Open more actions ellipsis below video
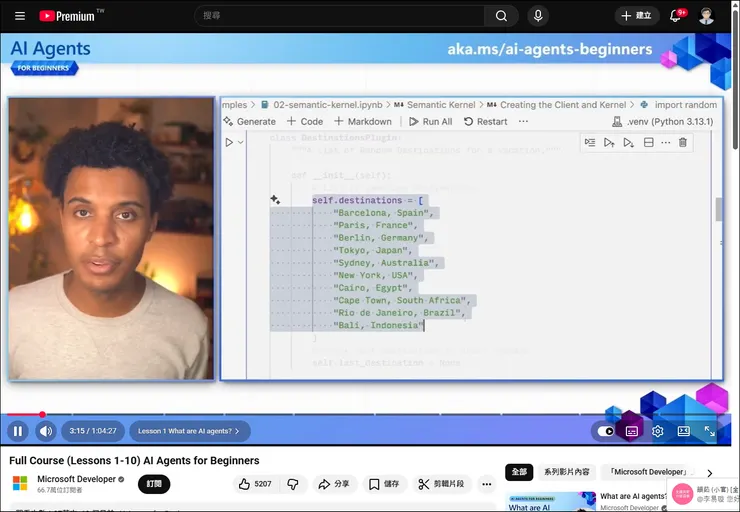This screenshot has width=740, height=512. point(487,484)
